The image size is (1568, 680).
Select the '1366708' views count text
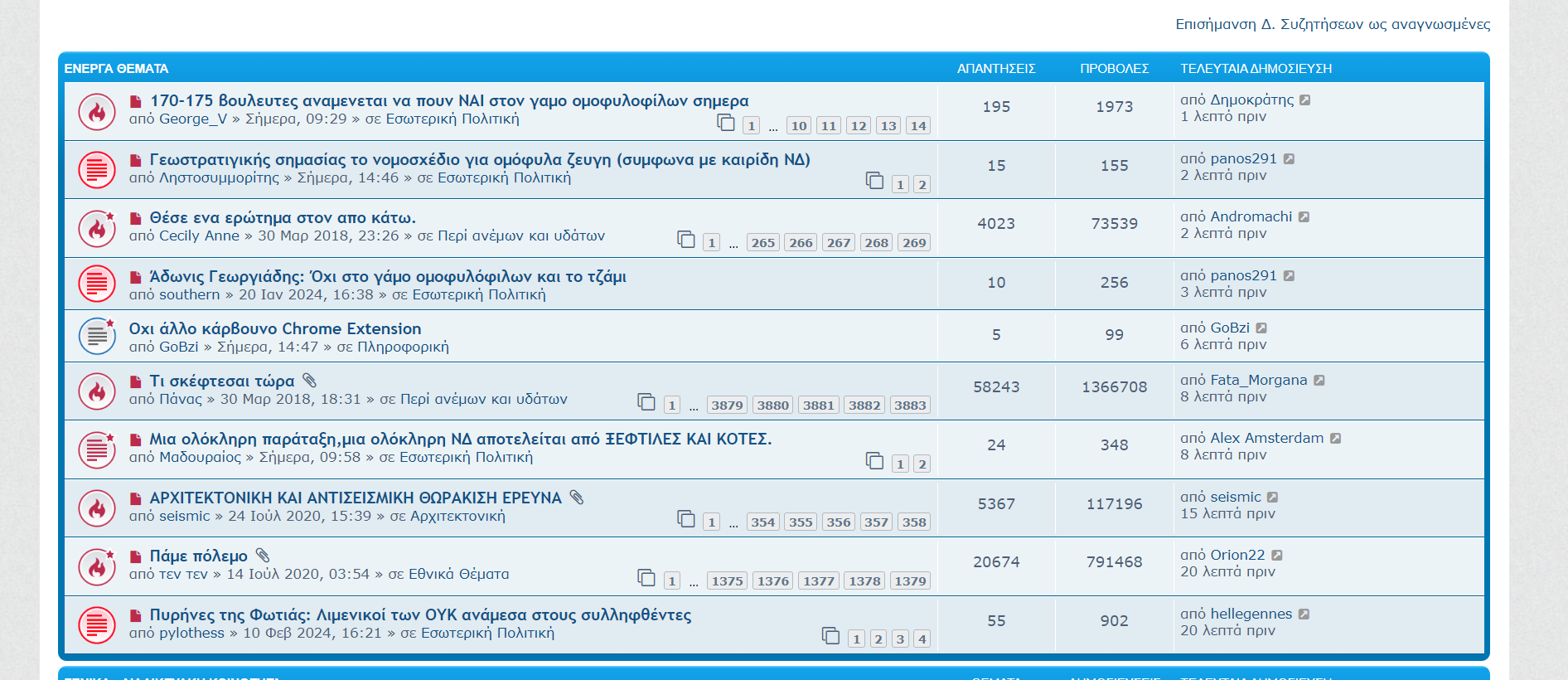(x=1115, y=387)
